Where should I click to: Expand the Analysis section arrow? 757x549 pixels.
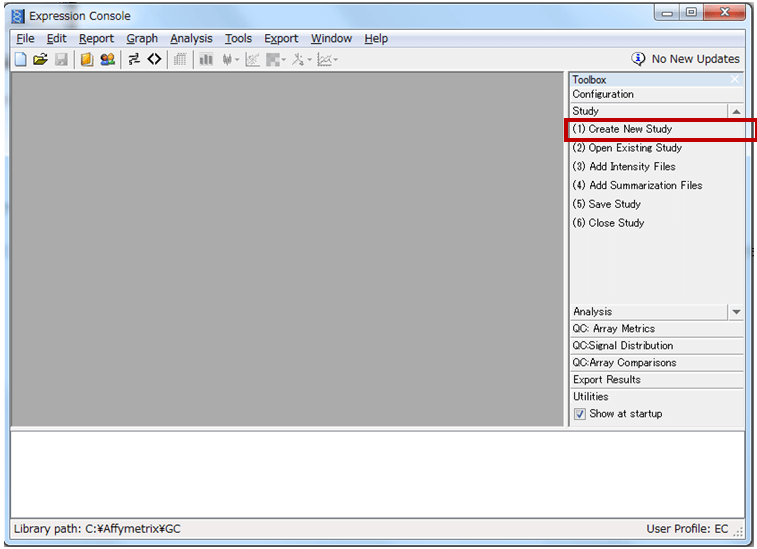point(736,312)
